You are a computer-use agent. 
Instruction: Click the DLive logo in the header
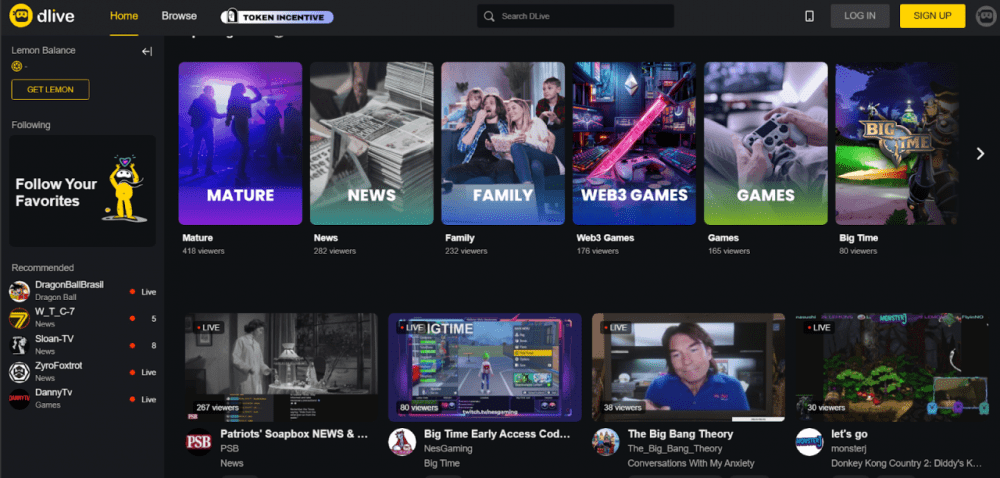click(42, 15)
